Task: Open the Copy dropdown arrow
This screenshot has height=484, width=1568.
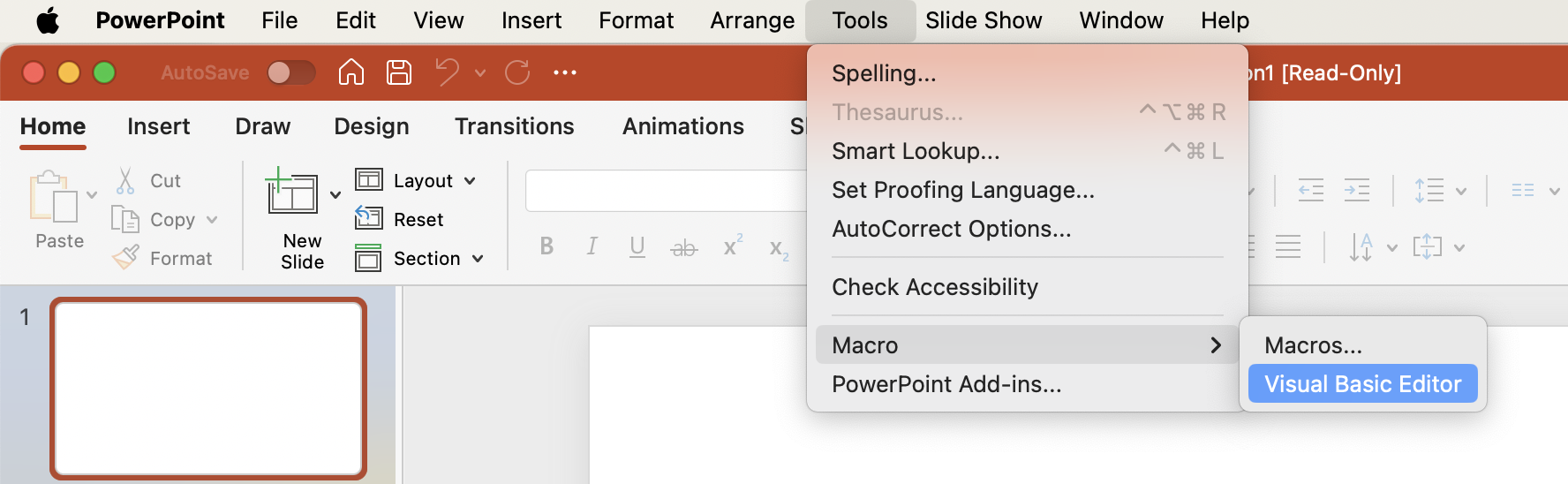Action: point(212,220)
